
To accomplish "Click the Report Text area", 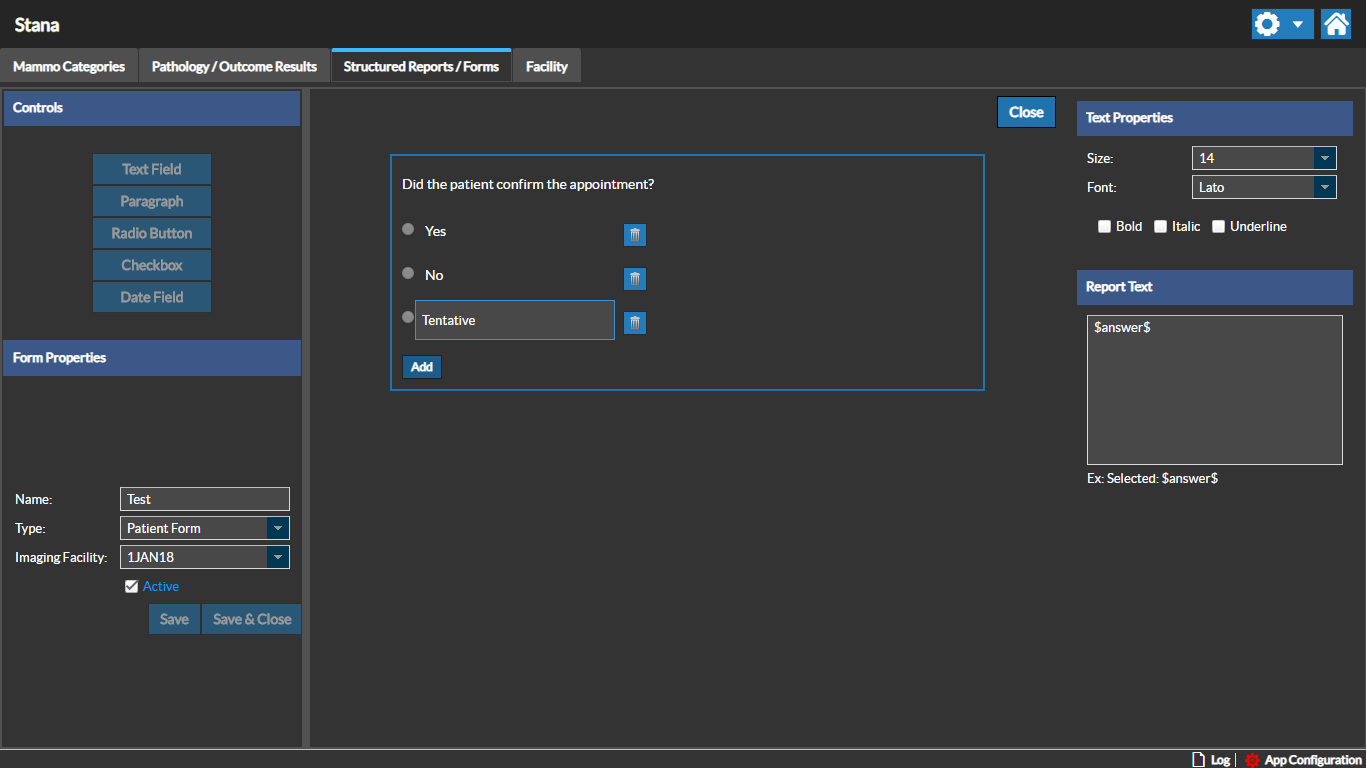I will (1214, 390).
